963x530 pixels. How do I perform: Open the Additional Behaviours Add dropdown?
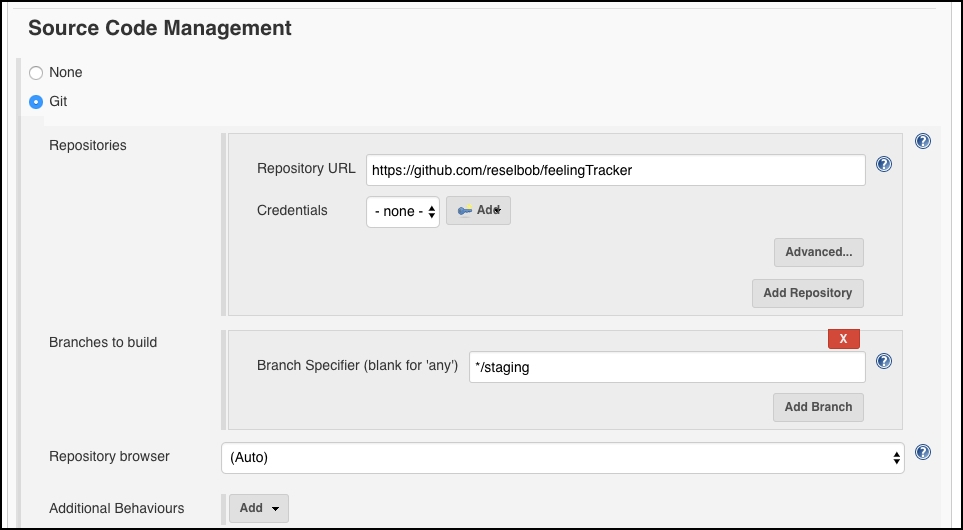point(259,509)
